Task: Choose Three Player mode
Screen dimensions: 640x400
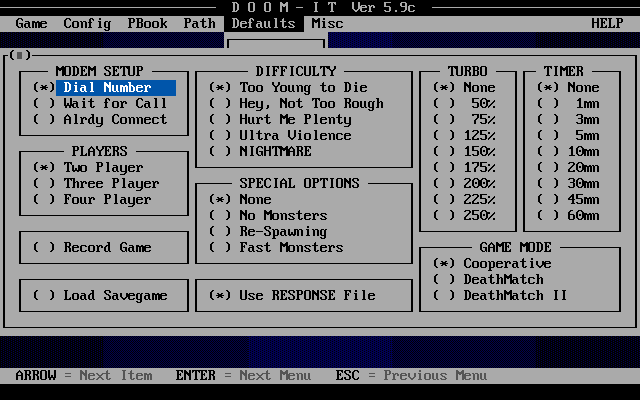Action: (96, 183)
